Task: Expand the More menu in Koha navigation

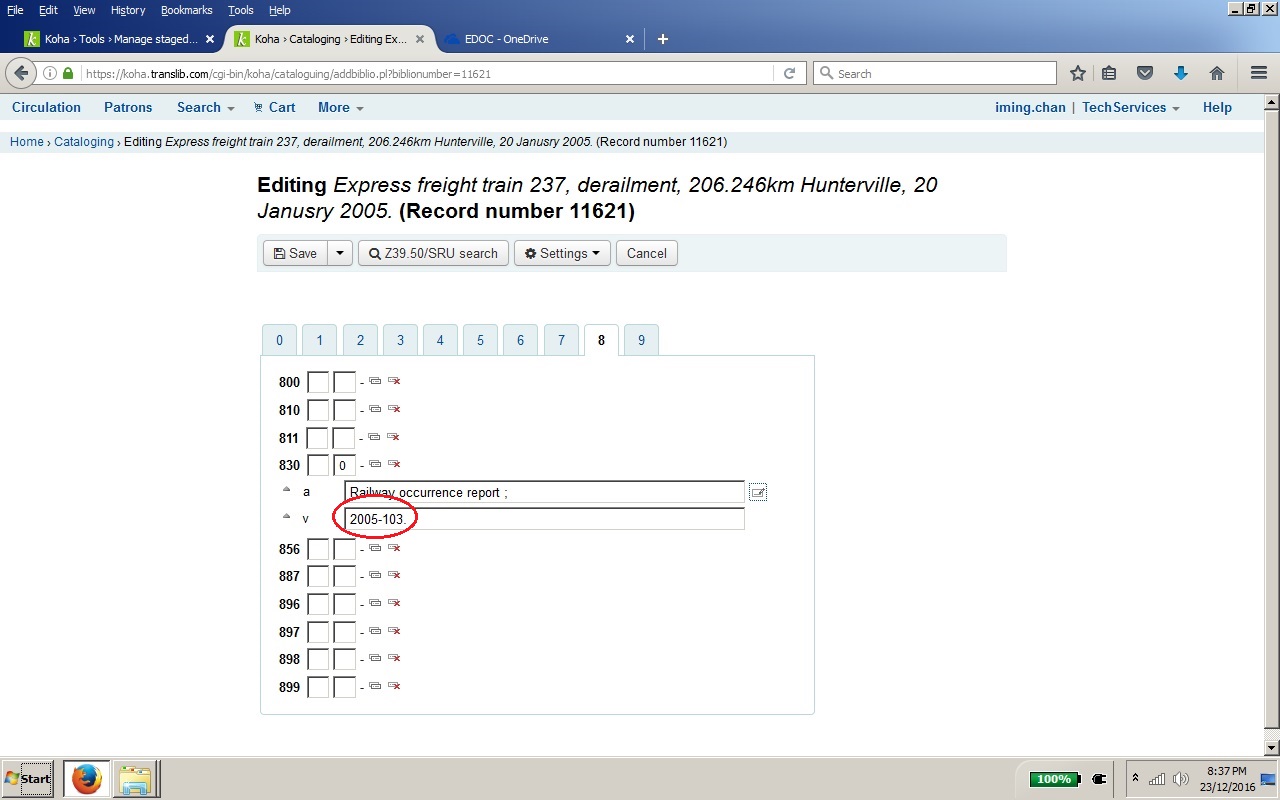Action: point(340,107)
